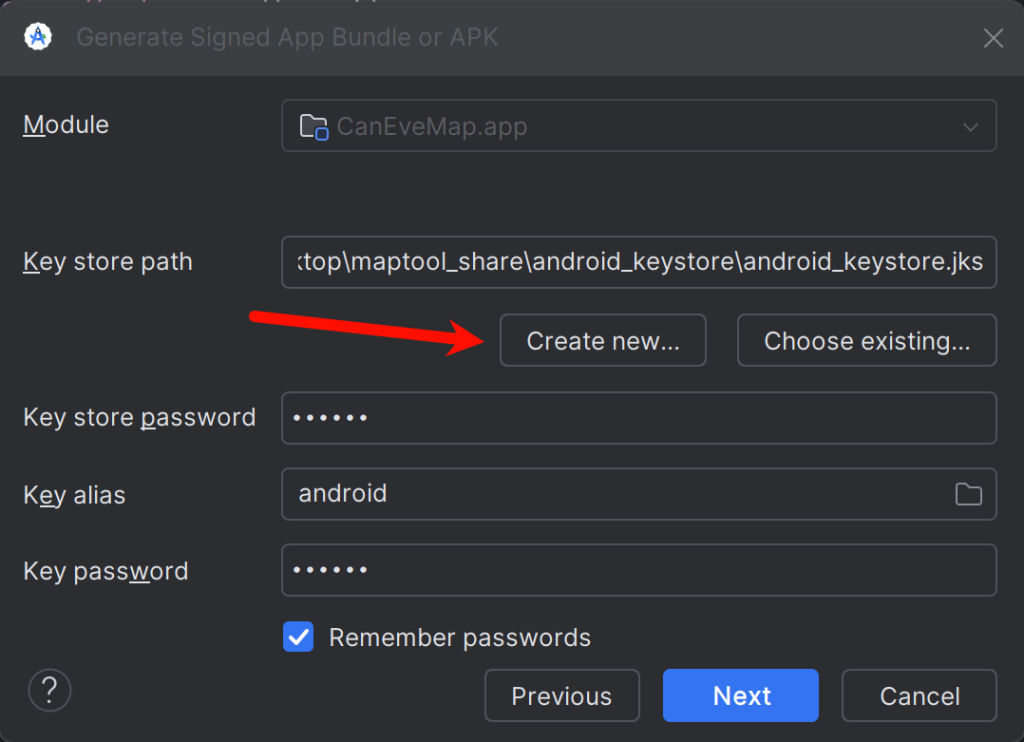The width and height of the screenshot is (1024, 742).
Task: Open help with the question mark button
Action: 50,689
